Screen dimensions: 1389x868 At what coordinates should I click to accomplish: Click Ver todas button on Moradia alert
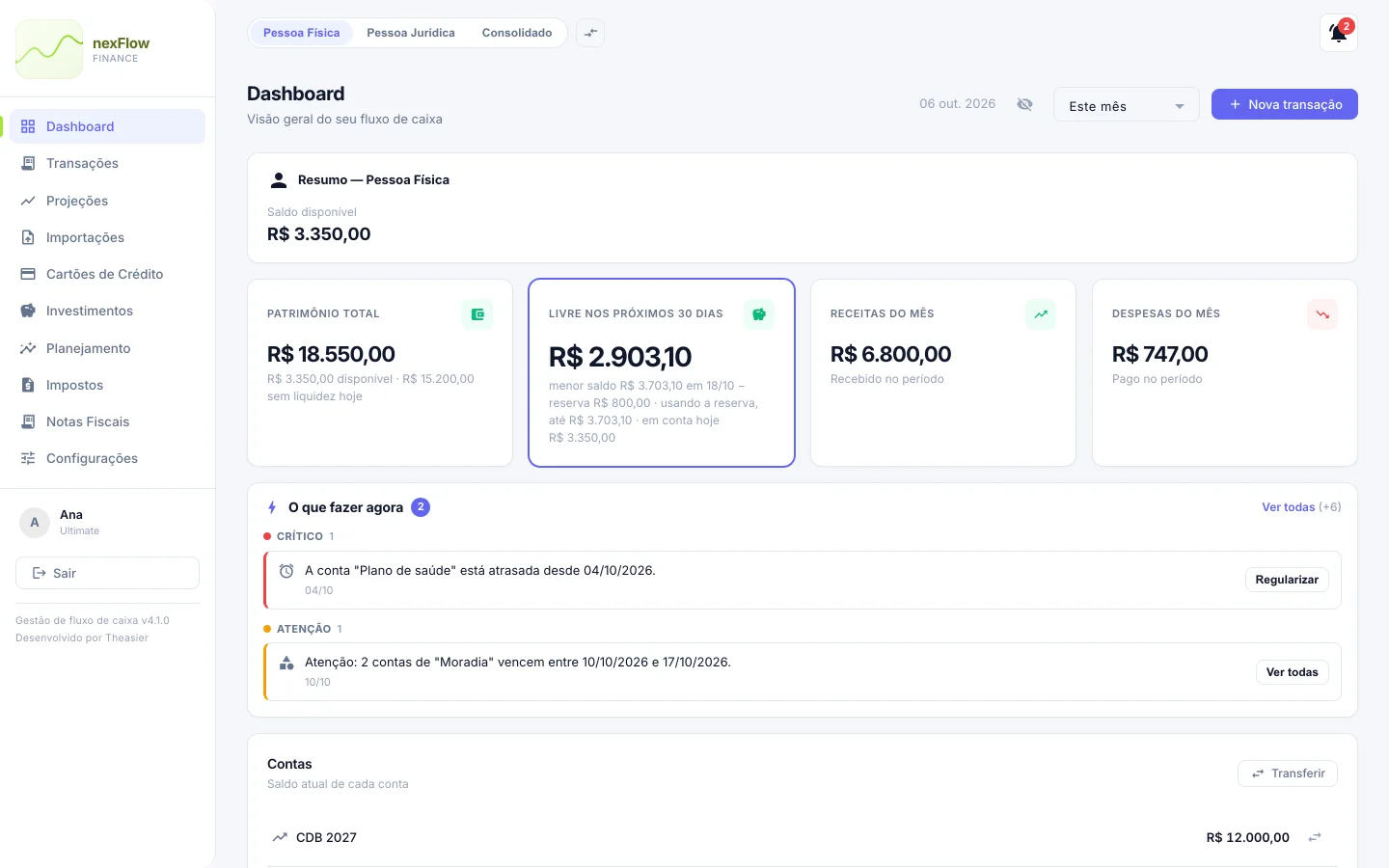(x=1292, y=672)
